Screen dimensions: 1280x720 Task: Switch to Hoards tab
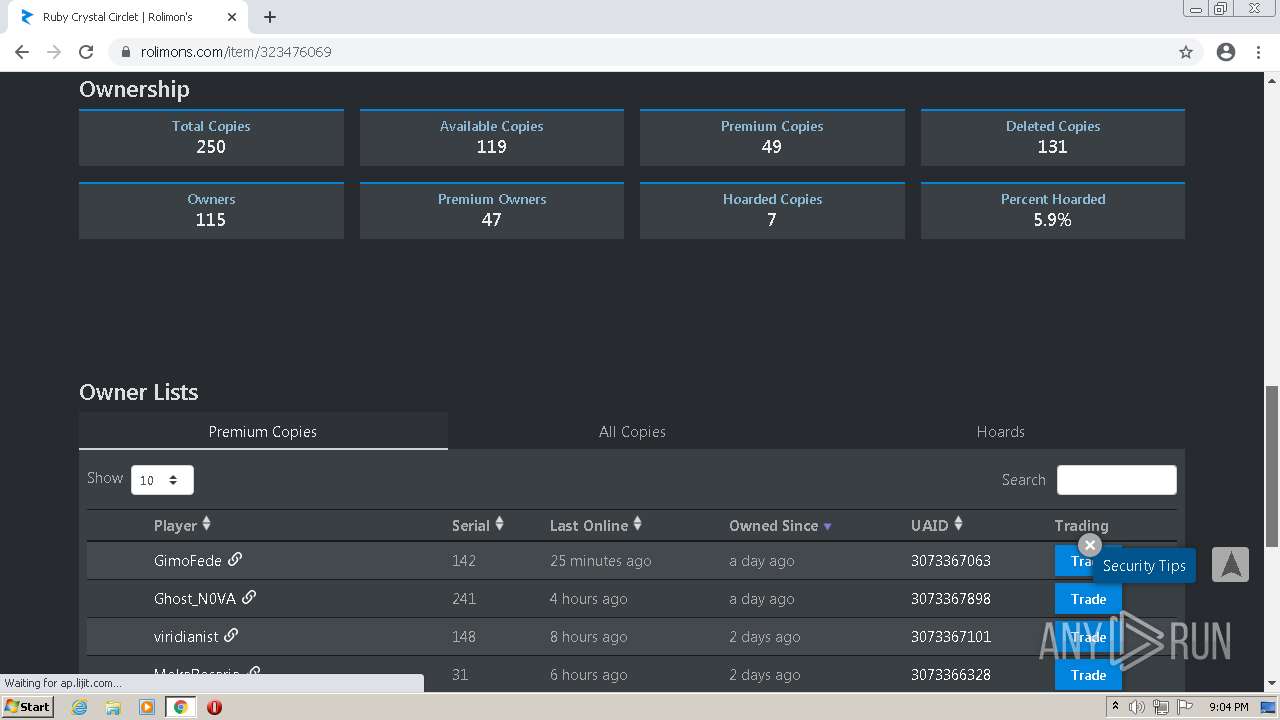pos(1001,432)
